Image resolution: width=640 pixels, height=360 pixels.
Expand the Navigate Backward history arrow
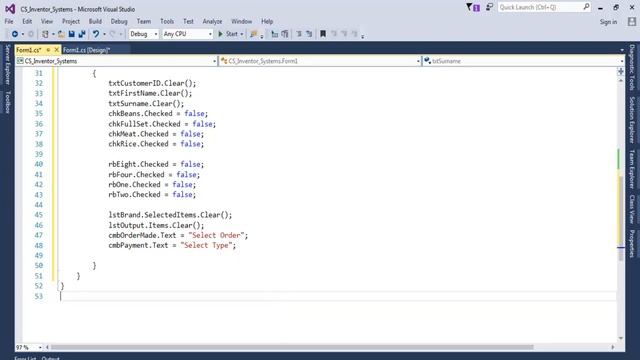(x=22, y=34)
